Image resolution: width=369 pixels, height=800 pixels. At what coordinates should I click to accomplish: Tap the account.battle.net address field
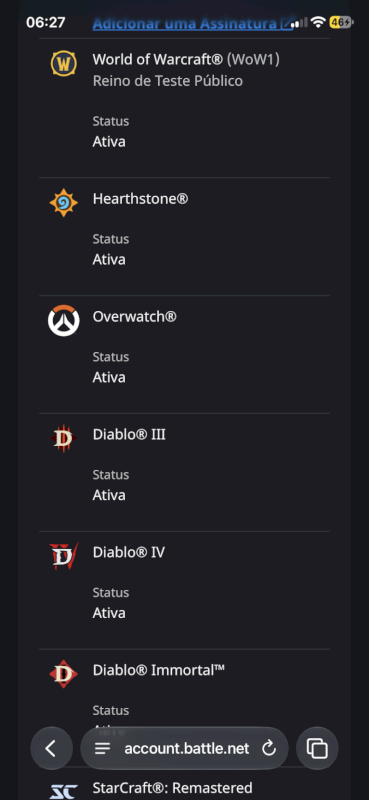tap(184, 748)
